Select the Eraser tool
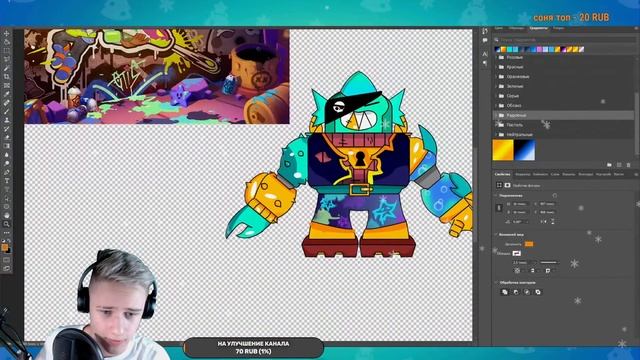The height and width of the screenshot is (360, 640). (x=7, y=137)
